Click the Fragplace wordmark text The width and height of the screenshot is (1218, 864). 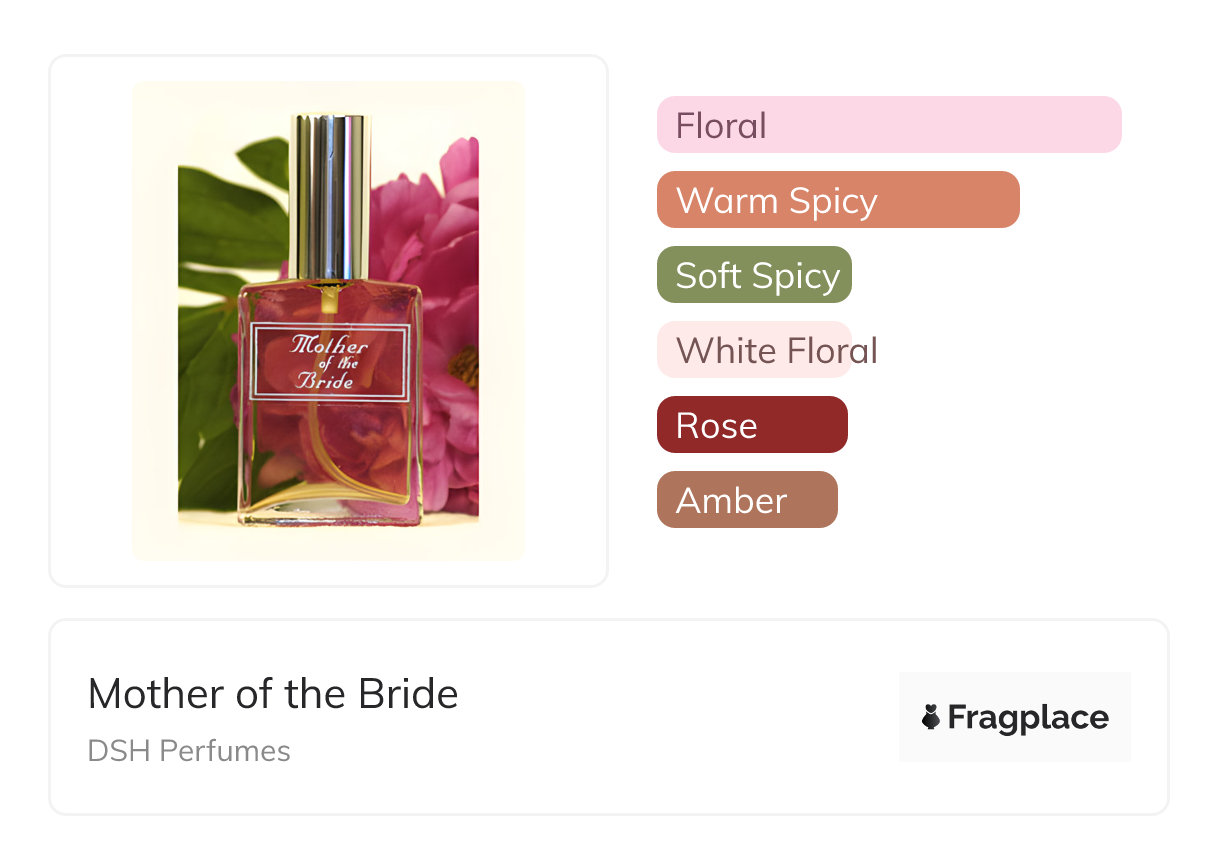coord(1028,717)
